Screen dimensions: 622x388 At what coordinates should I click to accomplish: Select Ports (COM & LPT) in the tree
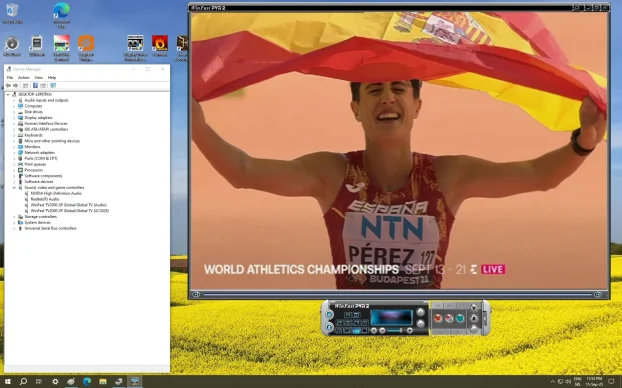click(40, 159)
